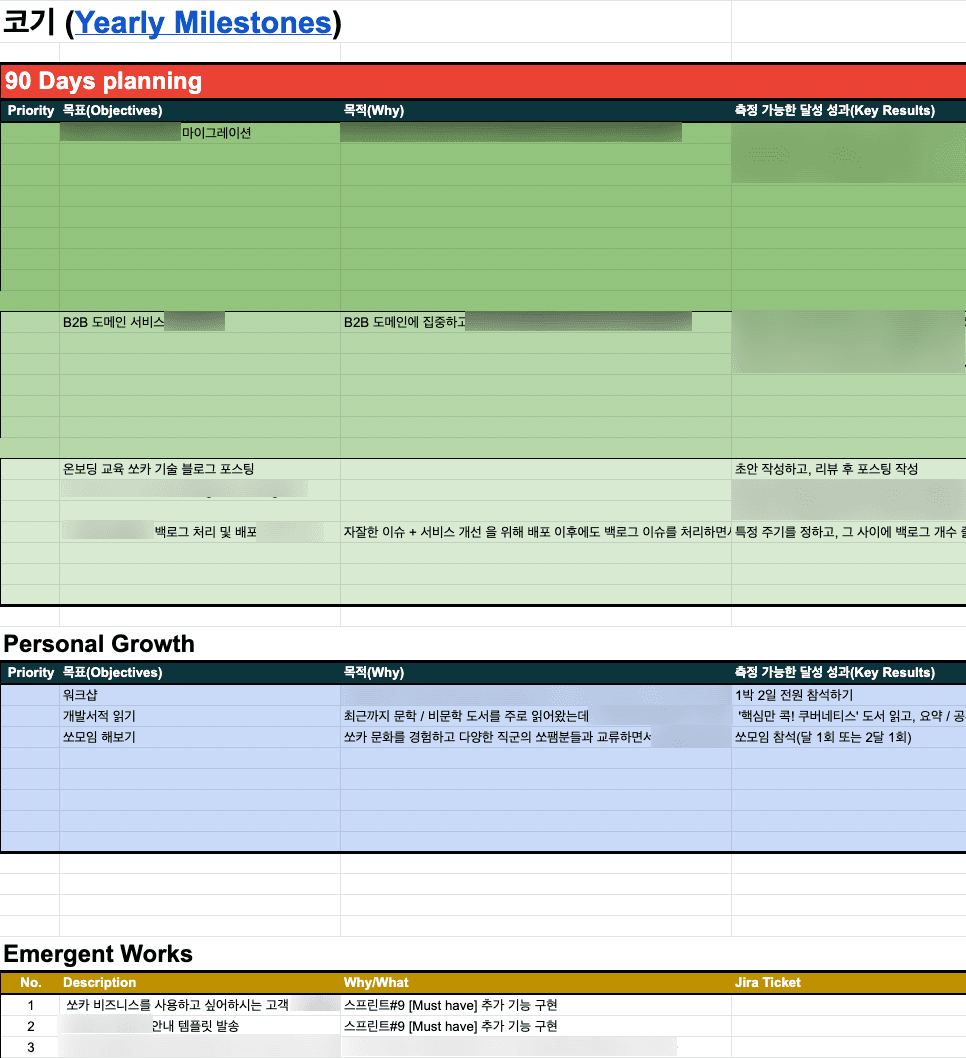Click 초안 작성하고, 리뷰 후 포스팅 작성 cell
The image size is (966, 1058).
849,469
